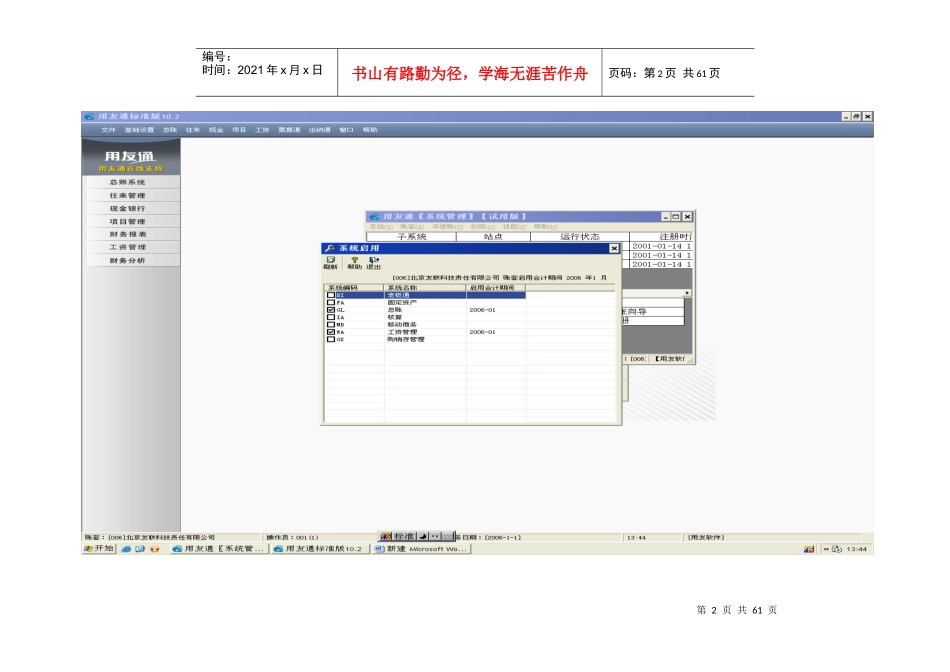Image resolution: width=950 pixels, height=672 pixels.
Task: Uncheck the WA 工资管理 checkbox
Action: (x=331, y=332)
